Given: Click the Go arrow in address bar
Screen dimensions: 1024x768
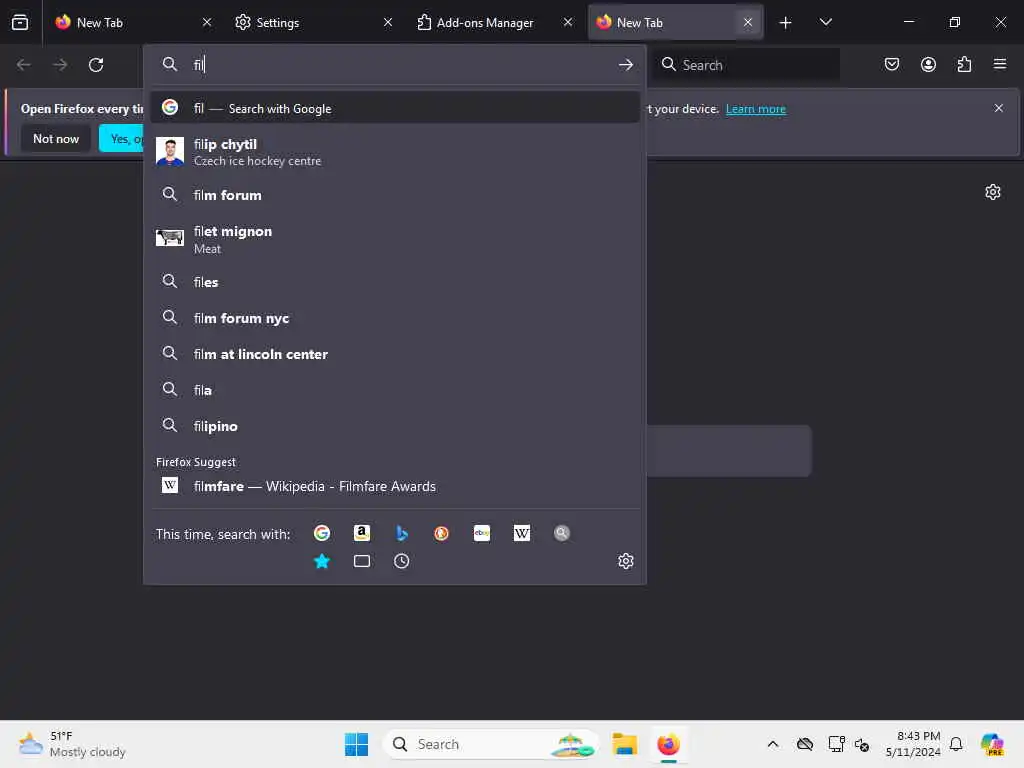Looking at the screenshot, I should [626, 65].
